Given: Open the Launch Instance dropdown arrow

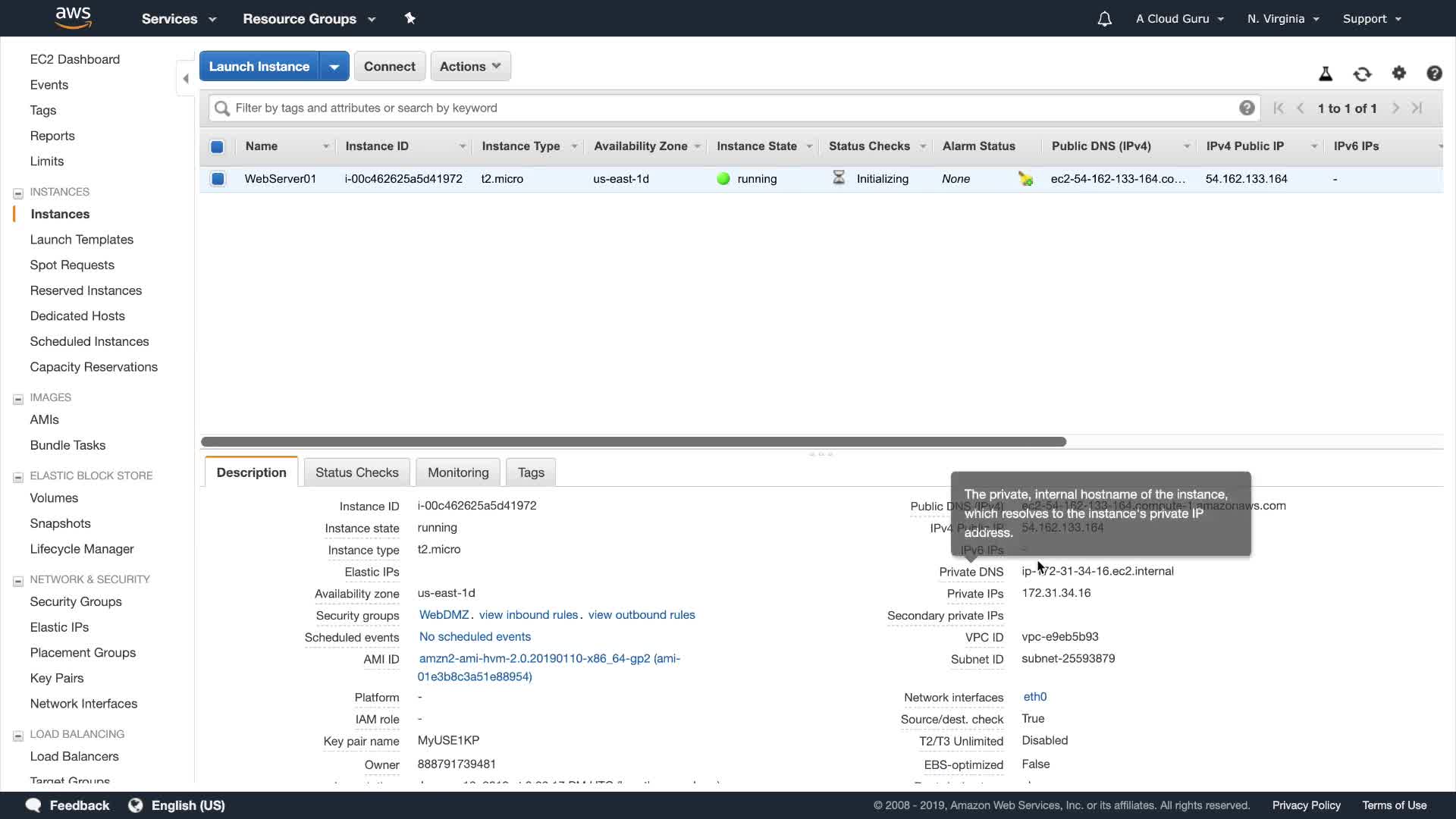Looking at the screenshot, I should tap(334, 67).
